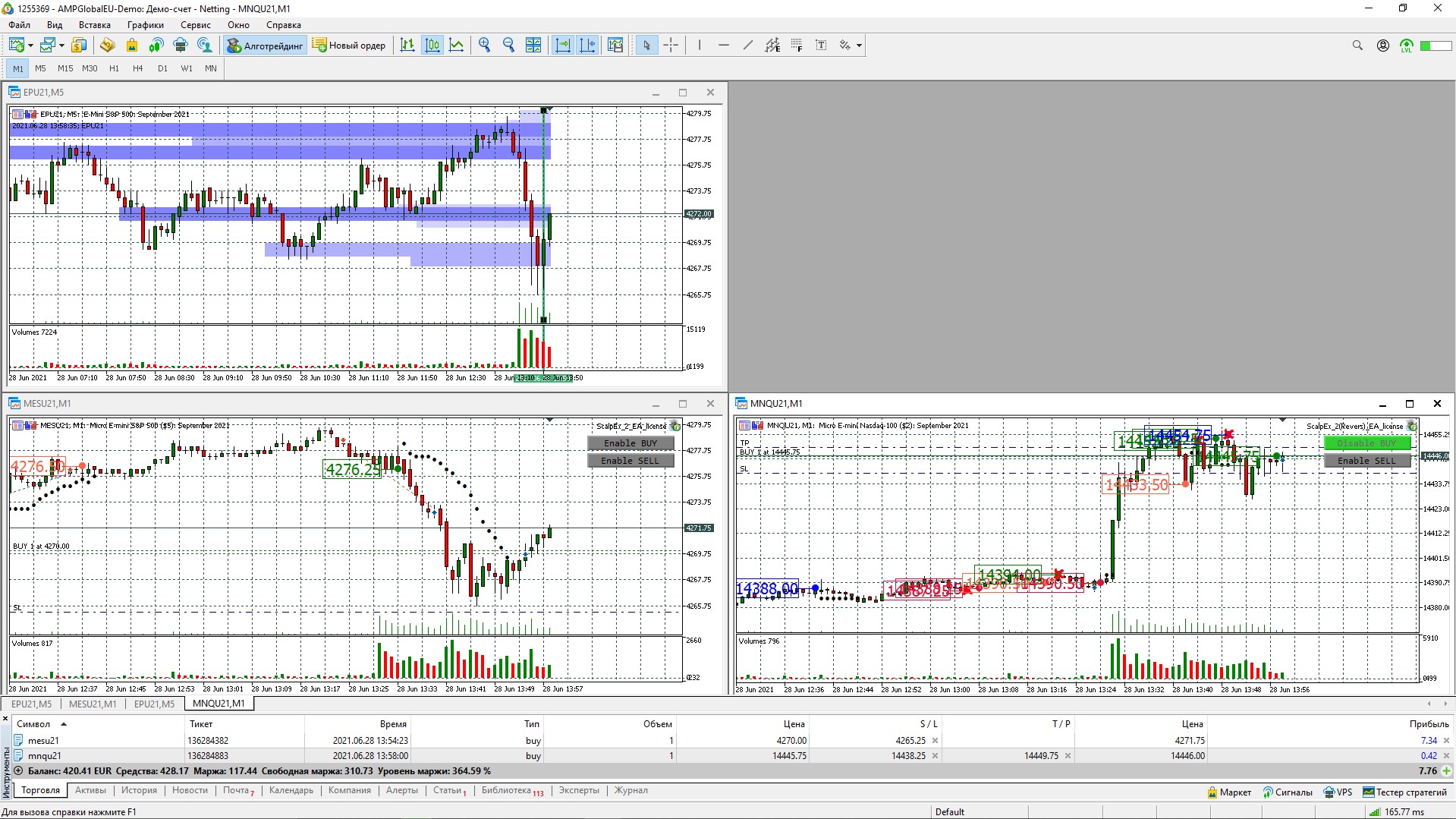This screenshot has width=1456, height=819.
Task: Toggle chart shift icon
Action: tap(587, 46)
